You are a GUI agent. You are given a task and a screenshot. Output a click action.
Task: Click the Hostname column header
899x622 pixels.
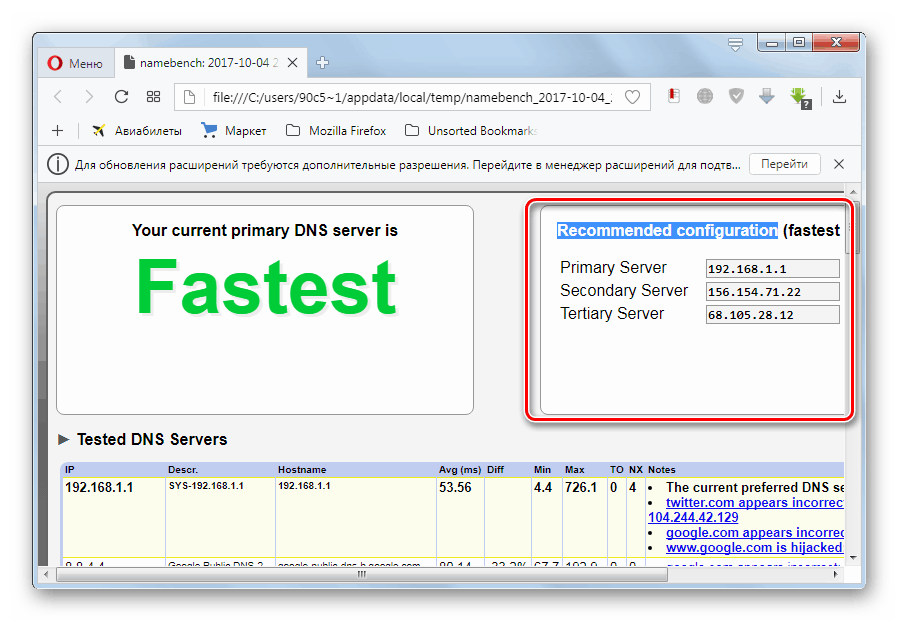302,470
